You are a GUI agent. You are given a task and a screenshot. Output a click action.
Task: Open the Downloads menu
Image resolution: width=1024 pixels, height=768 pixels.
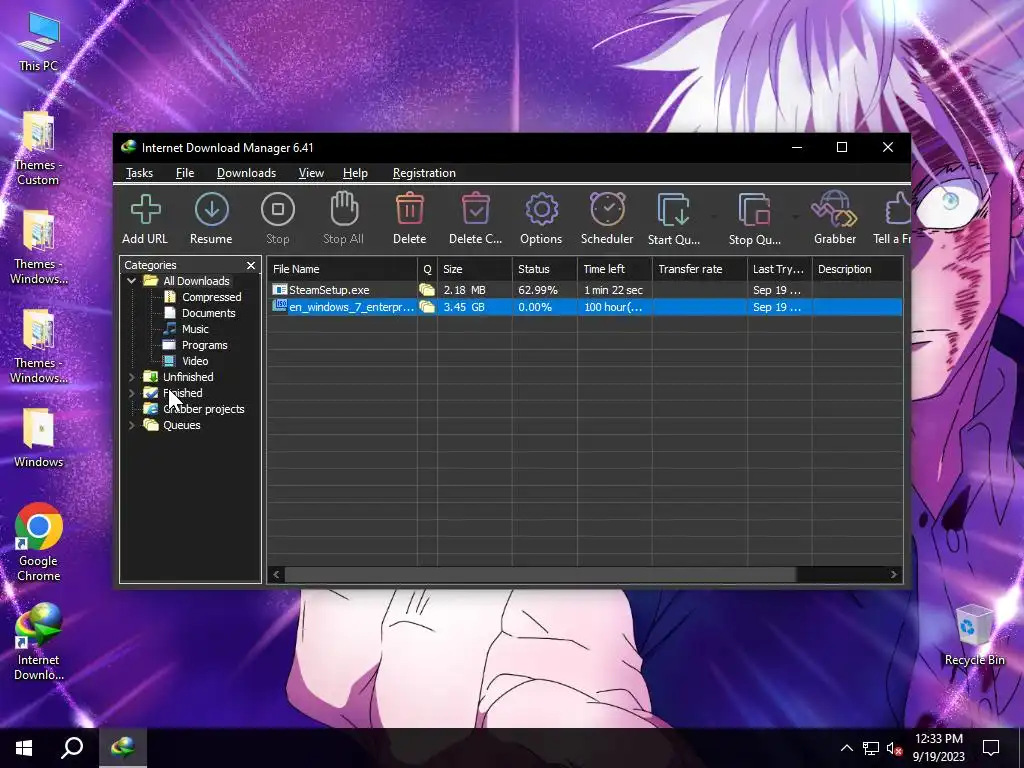coord(246,173)
